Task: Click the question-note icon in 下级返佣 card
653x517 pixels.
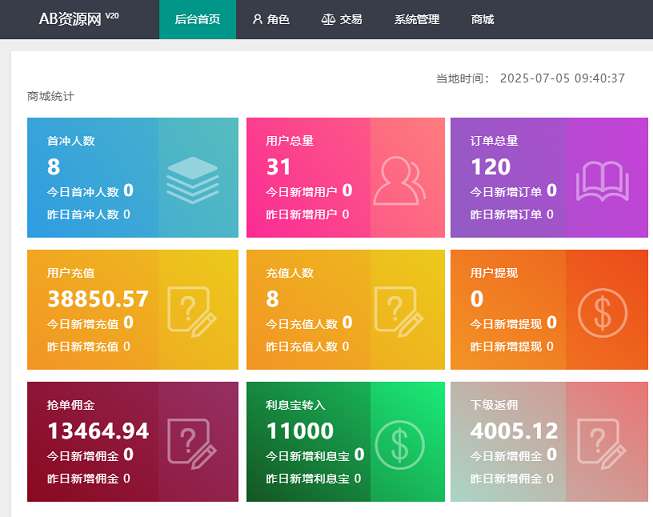Action: pos(601,444)
